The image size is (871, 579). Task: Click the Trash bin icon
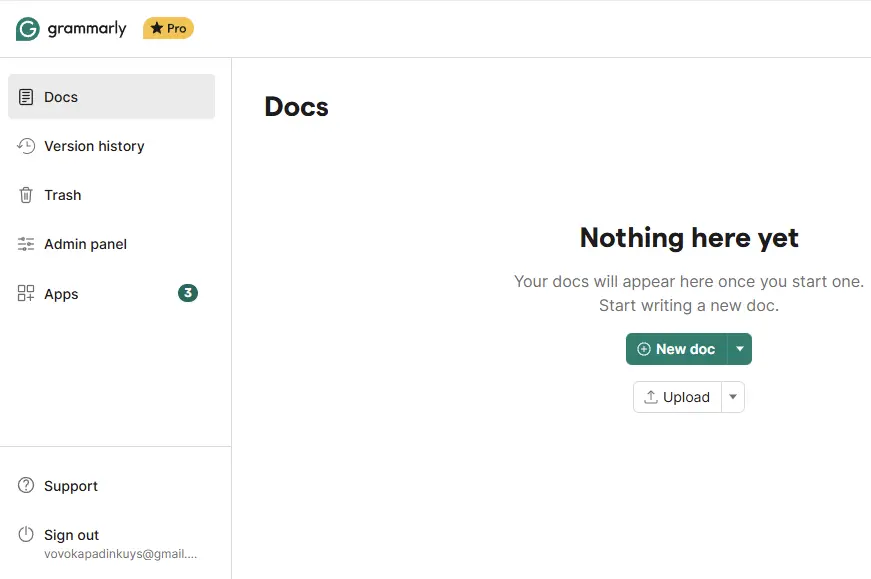click(x=26, y=195)
